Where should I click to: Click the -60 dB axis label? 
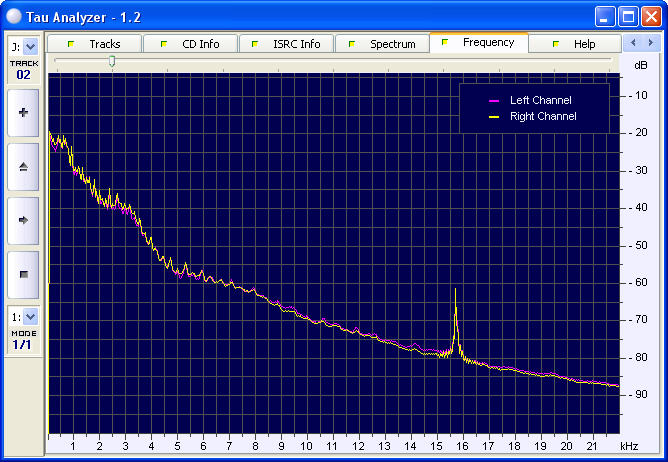638,282
